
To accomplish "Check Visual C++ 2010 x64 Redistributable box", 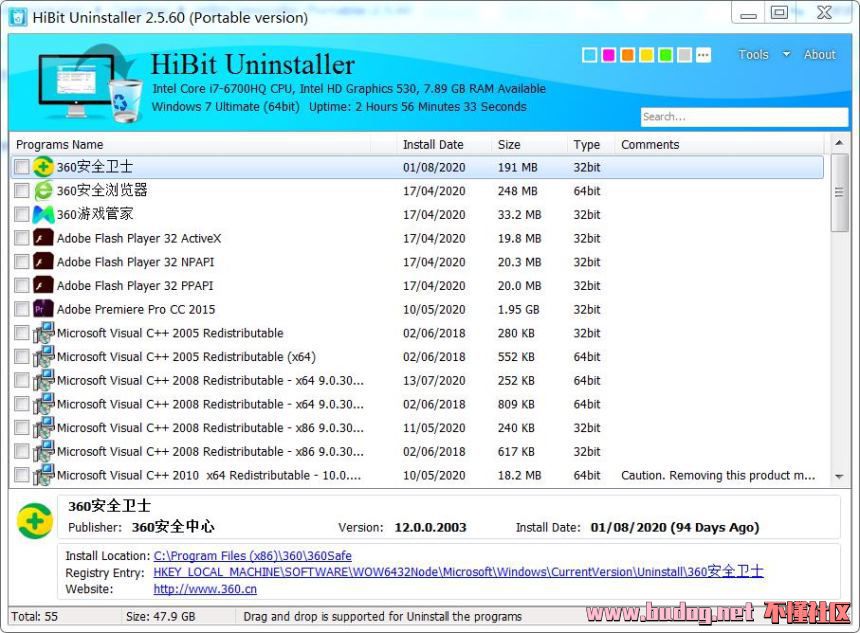I will [x=21, y=474].
